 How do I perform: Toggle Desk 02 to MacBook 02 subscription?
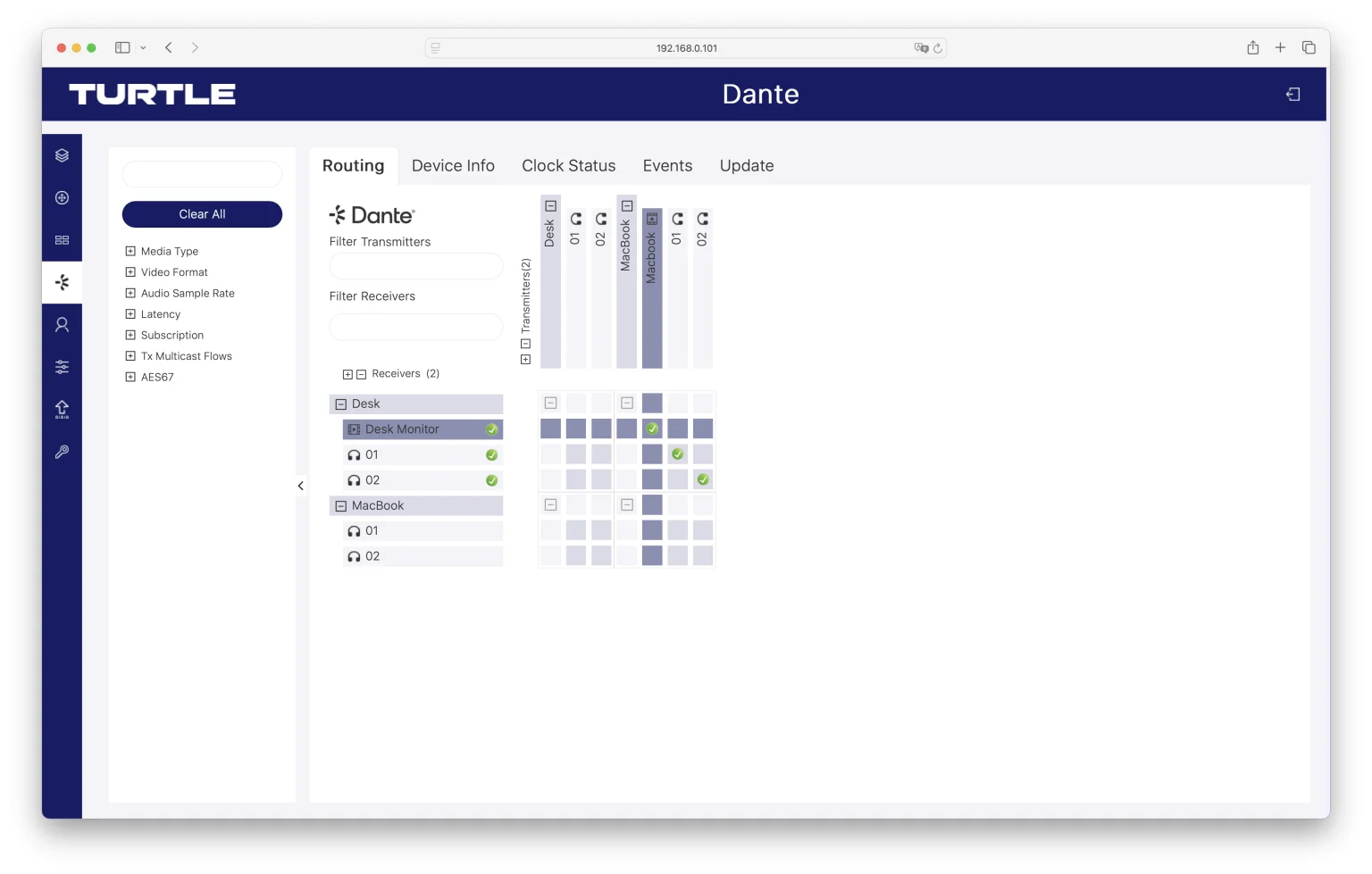703,479
